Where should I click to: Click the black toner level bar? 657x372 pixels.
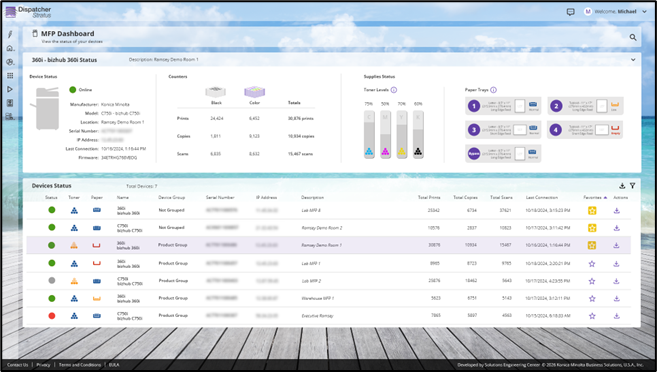pos(418,134)
